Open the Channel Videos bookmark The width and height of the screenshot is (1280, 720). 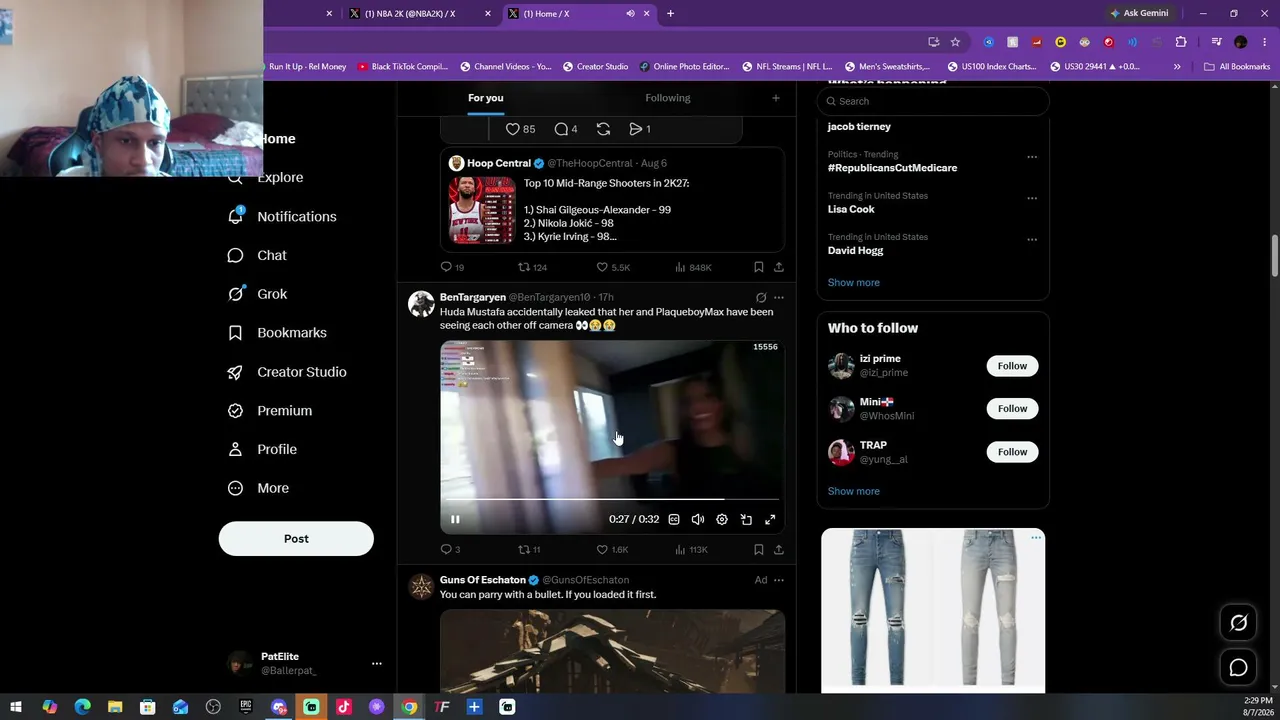coord(506,67)
